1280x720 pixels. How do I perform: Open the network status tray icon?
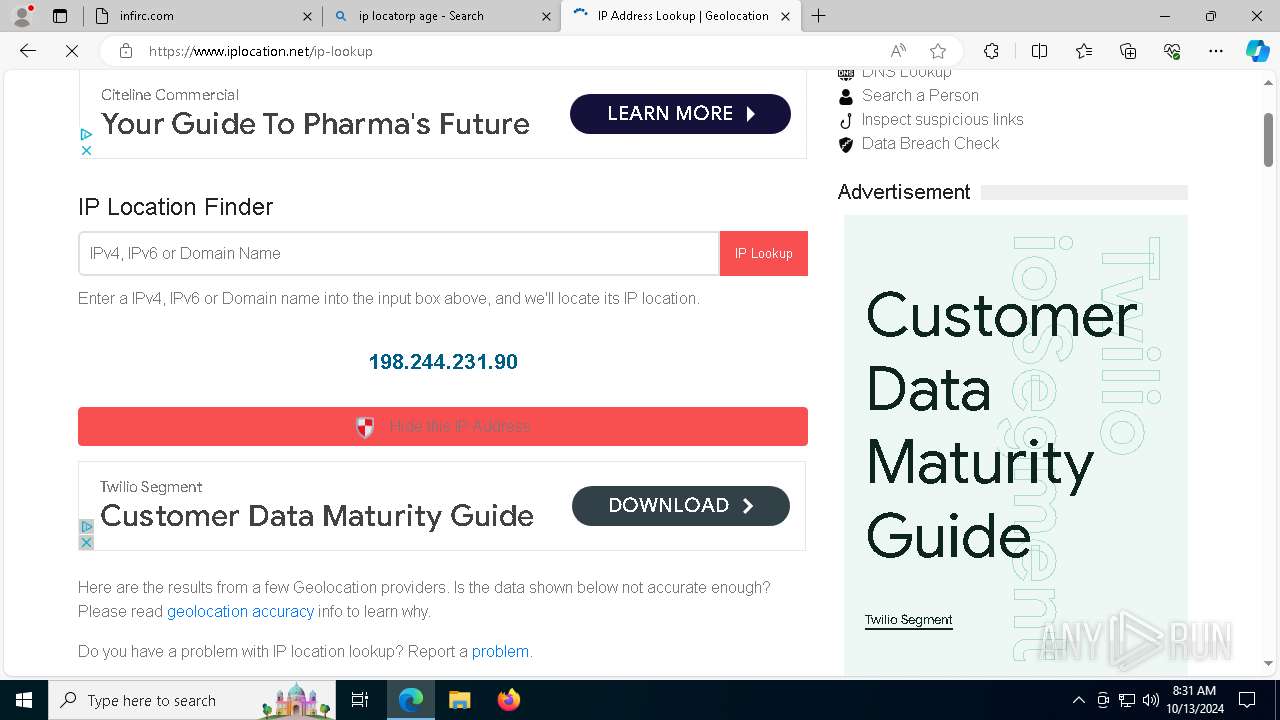point(1127,700)
